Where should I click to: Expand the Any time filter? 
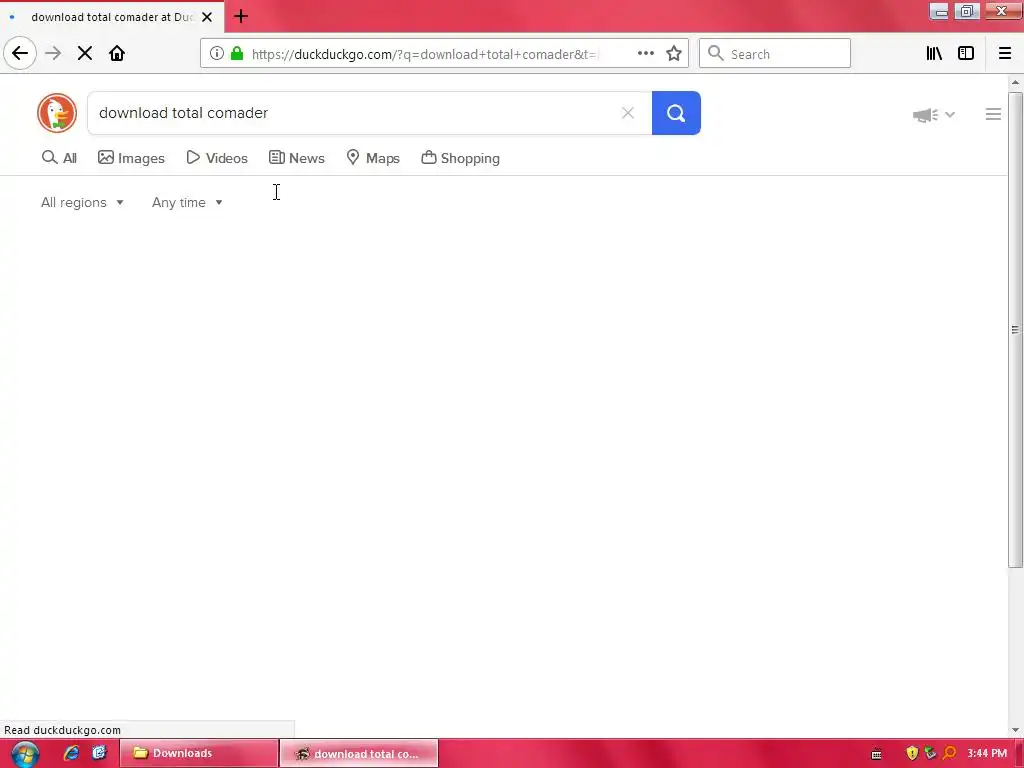click(187, 202)
